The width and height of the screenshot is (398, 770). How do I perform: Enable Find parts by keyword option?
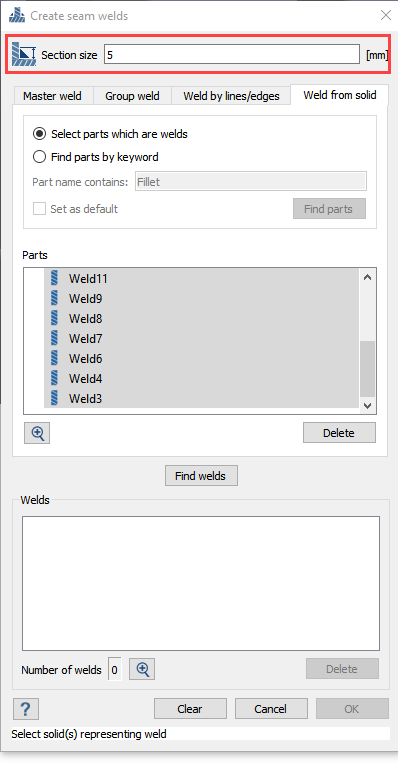coord(39,157)
